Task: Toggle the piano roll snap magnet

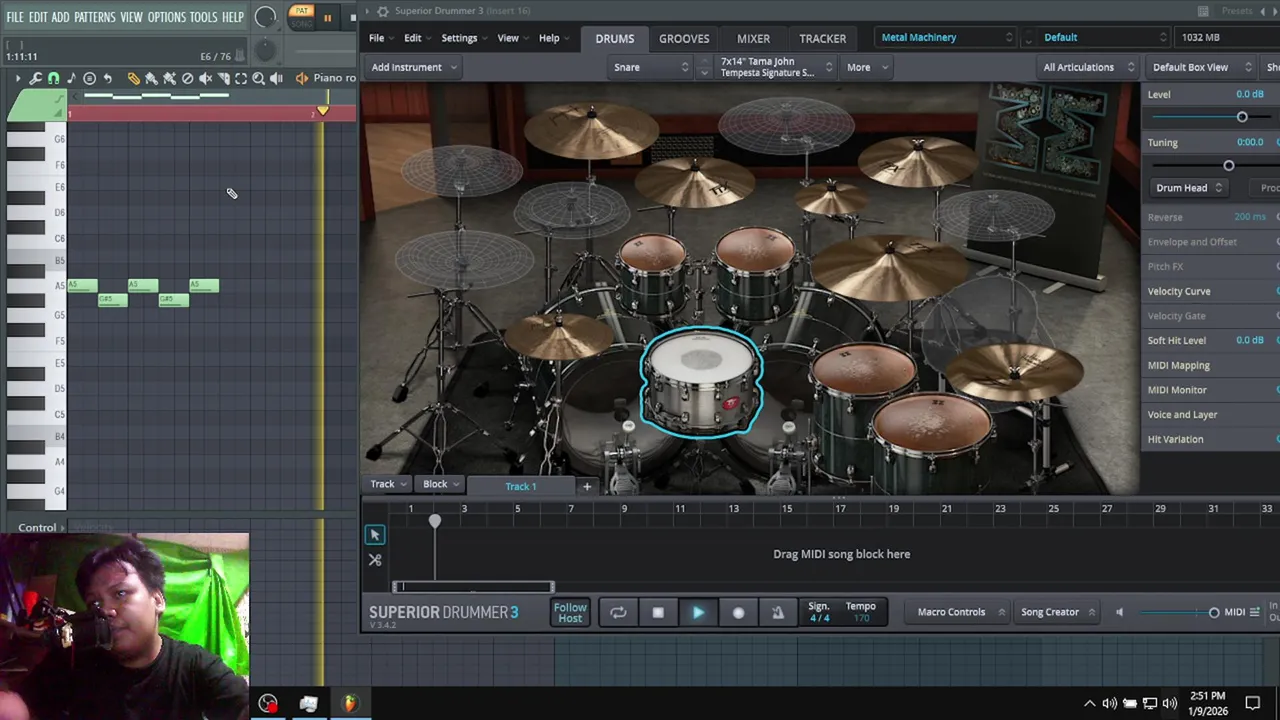Action: [x=54, y=78]
